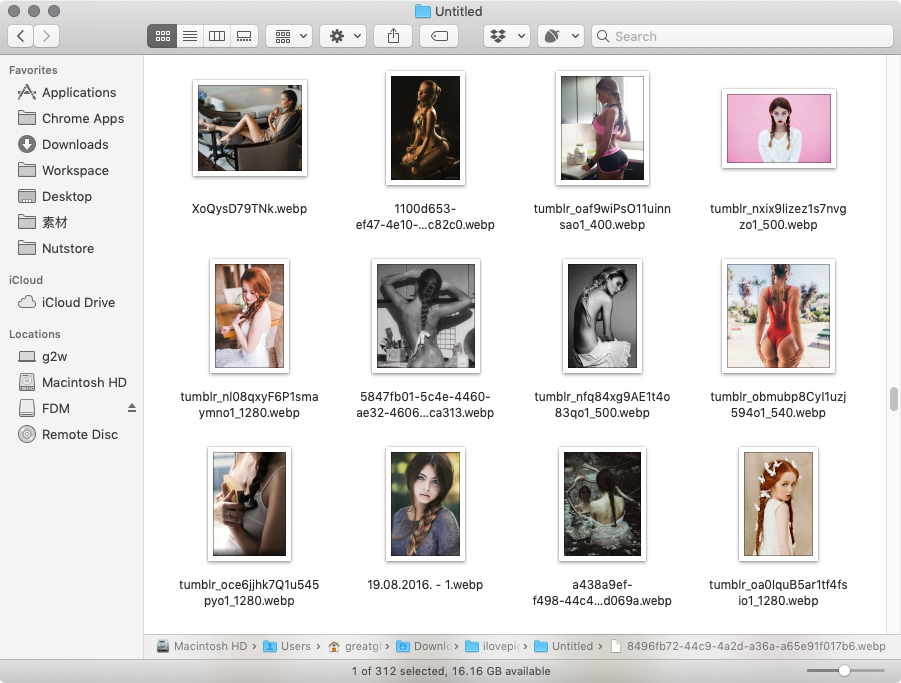This screenshot has height=683, width=901.
Task: Switch to gallery view
Action: (244, 36)
